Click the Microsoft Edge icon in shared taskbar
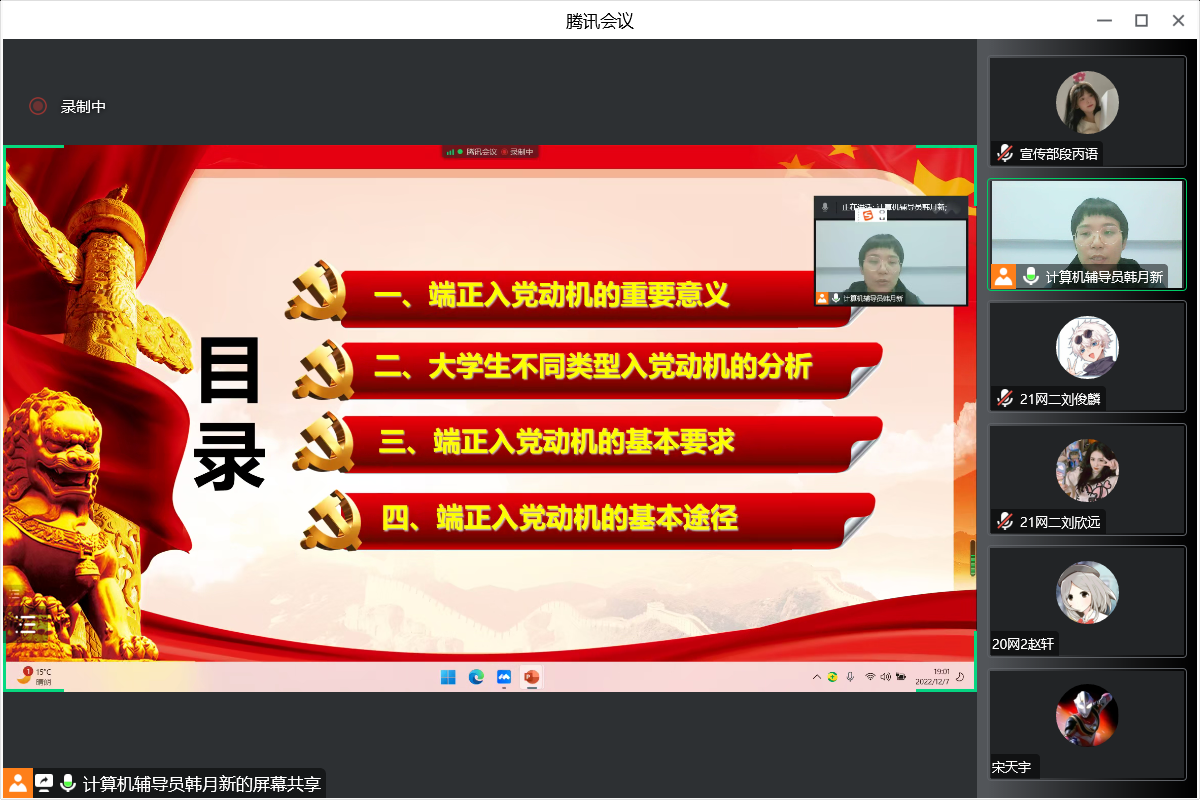The width and height of the screenshot is (1200, 800). point(477,677)
